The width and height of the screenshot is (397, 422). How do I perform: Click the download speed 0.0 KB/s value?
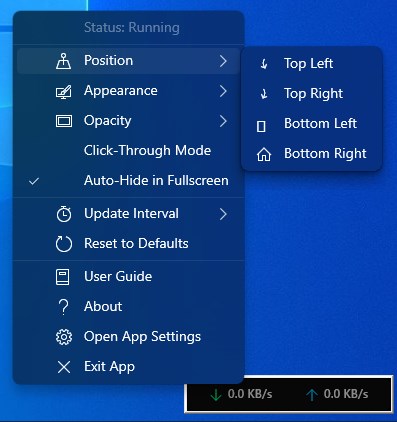click(x=250, y=394)
